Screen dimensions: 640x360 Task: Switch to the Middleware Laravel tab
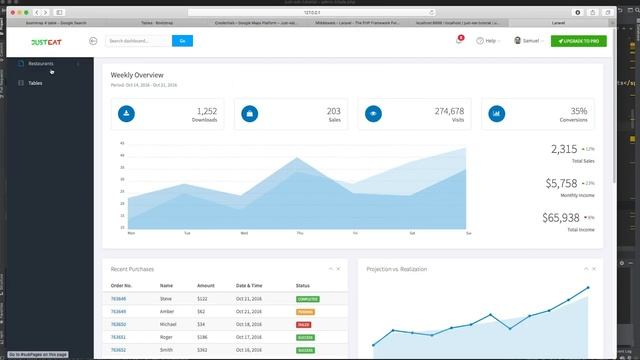pos(358,23)
